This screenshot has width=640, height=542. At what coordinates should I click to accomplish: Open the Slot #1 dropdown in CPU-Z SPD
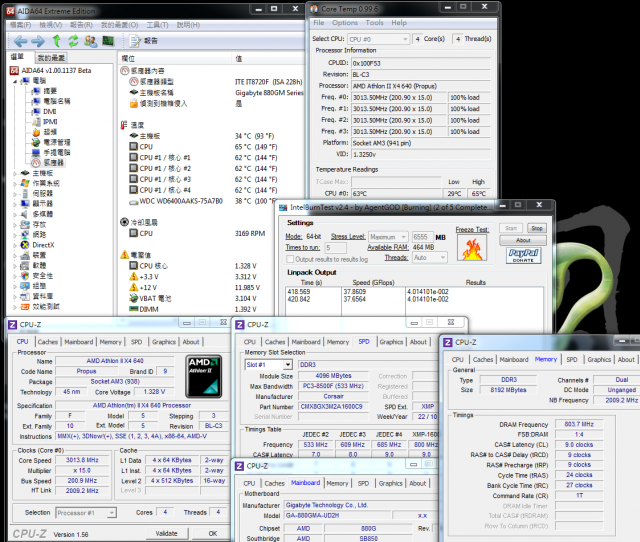(269, 364)
